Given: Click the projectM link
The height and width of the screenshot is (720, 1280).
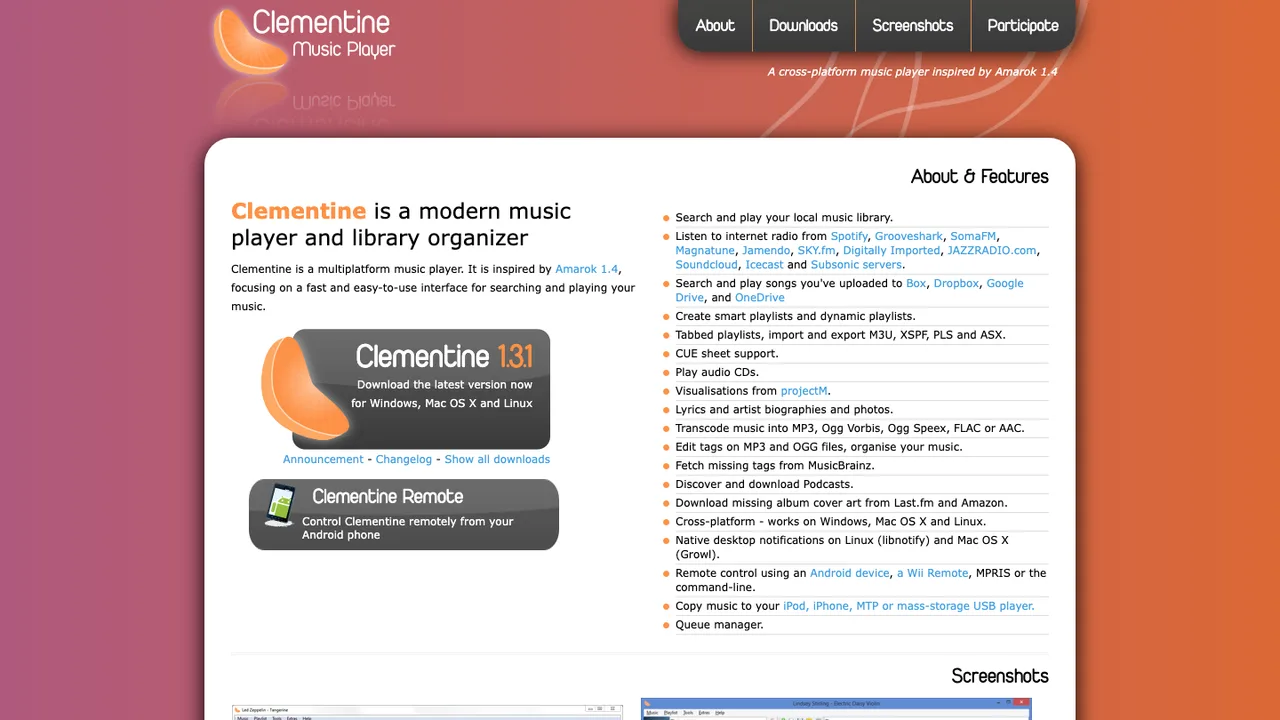Looking at the screenshot, I should pyautogui.click(x=804, y=391).
